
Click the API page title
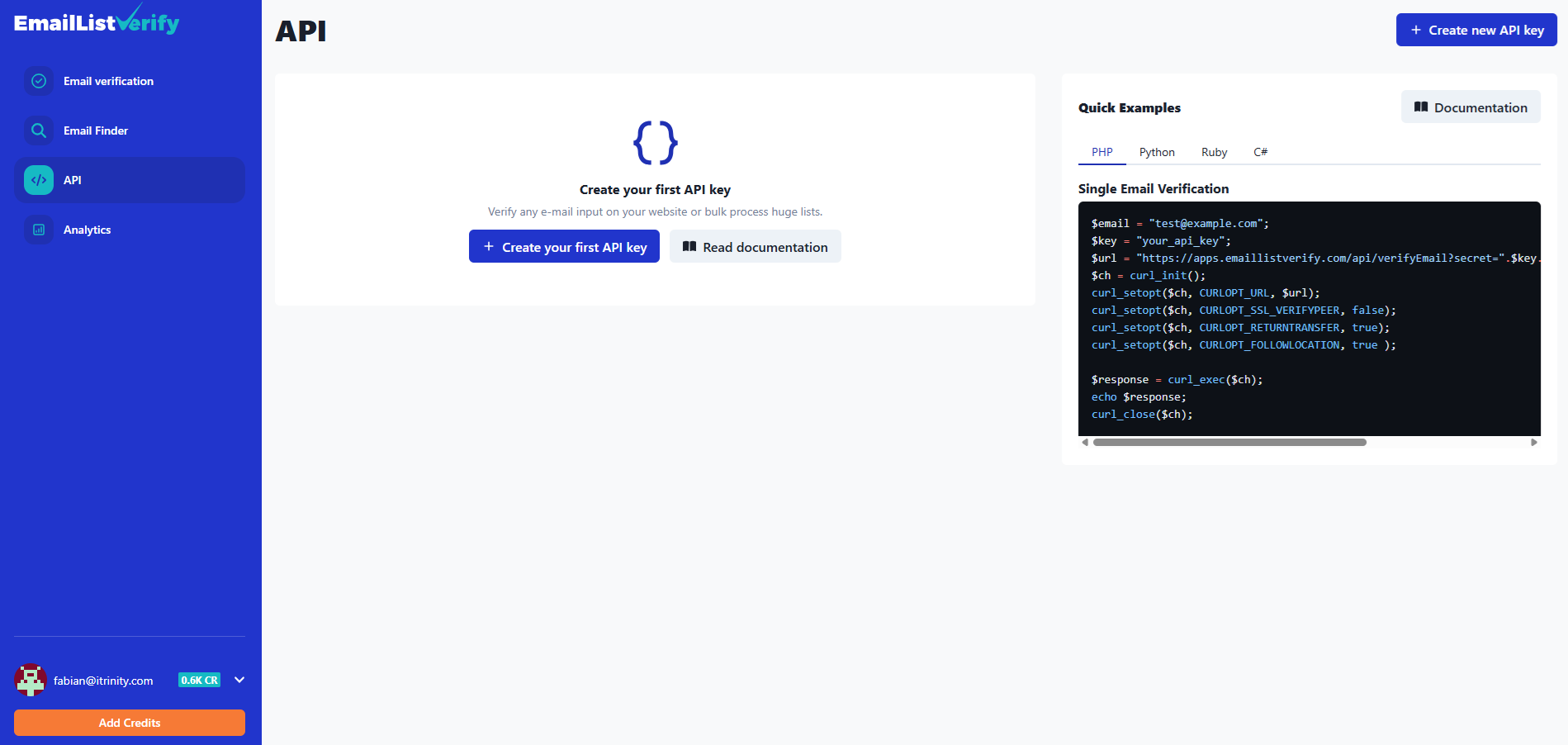pos(301,31)
